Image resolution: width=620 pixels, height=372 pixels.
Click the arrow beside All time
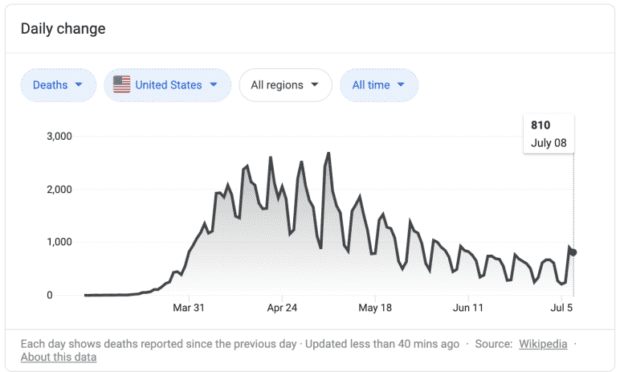pos(401,85)
